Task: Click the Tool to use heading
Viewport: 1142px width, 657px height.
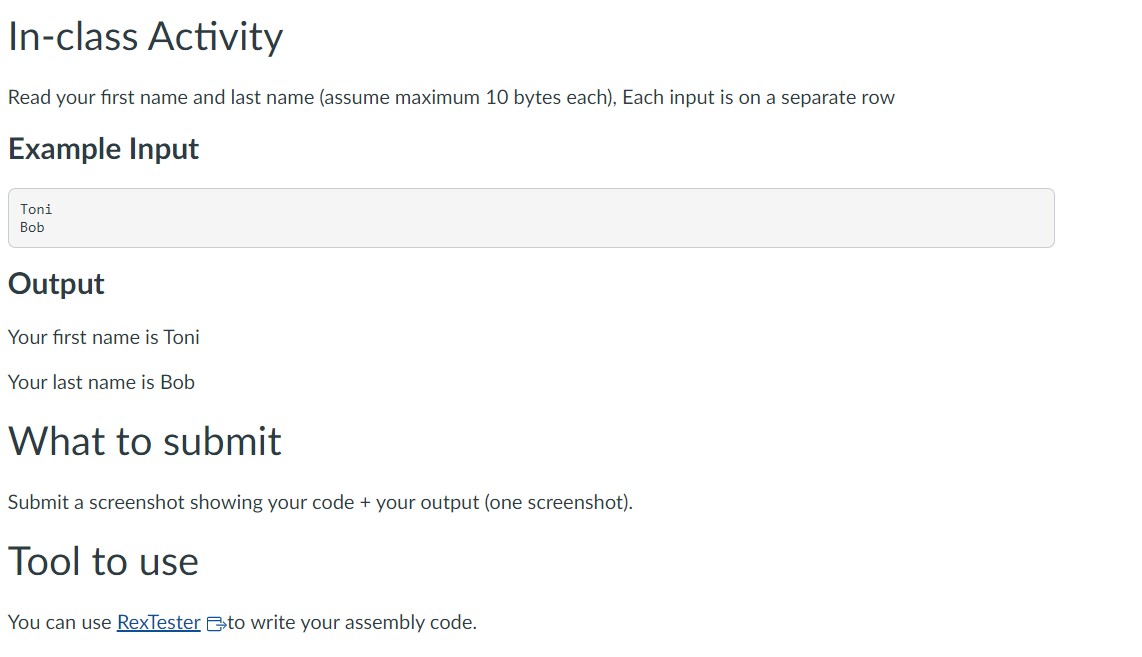Action: click(x=103, y=561)
